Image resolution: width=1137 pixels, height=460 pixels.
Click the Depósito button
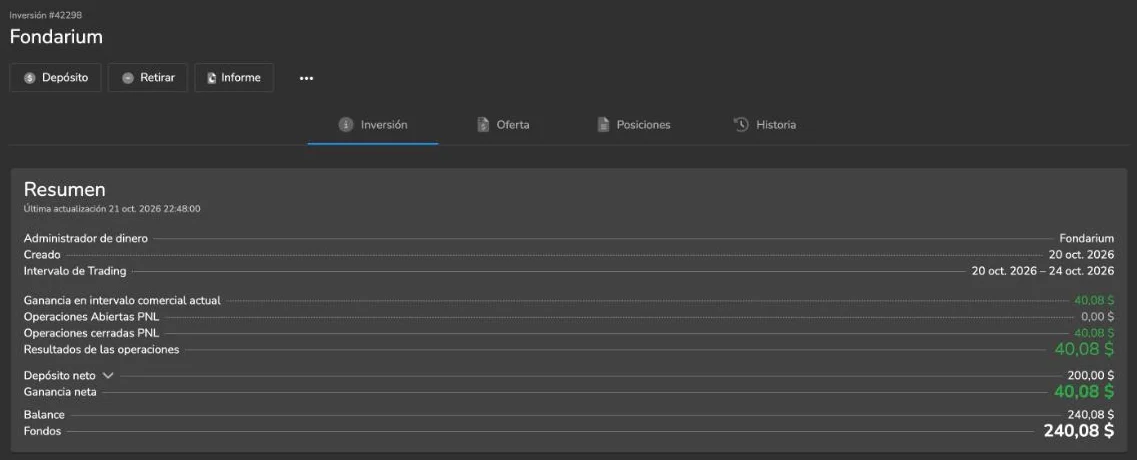click(55, 78)
